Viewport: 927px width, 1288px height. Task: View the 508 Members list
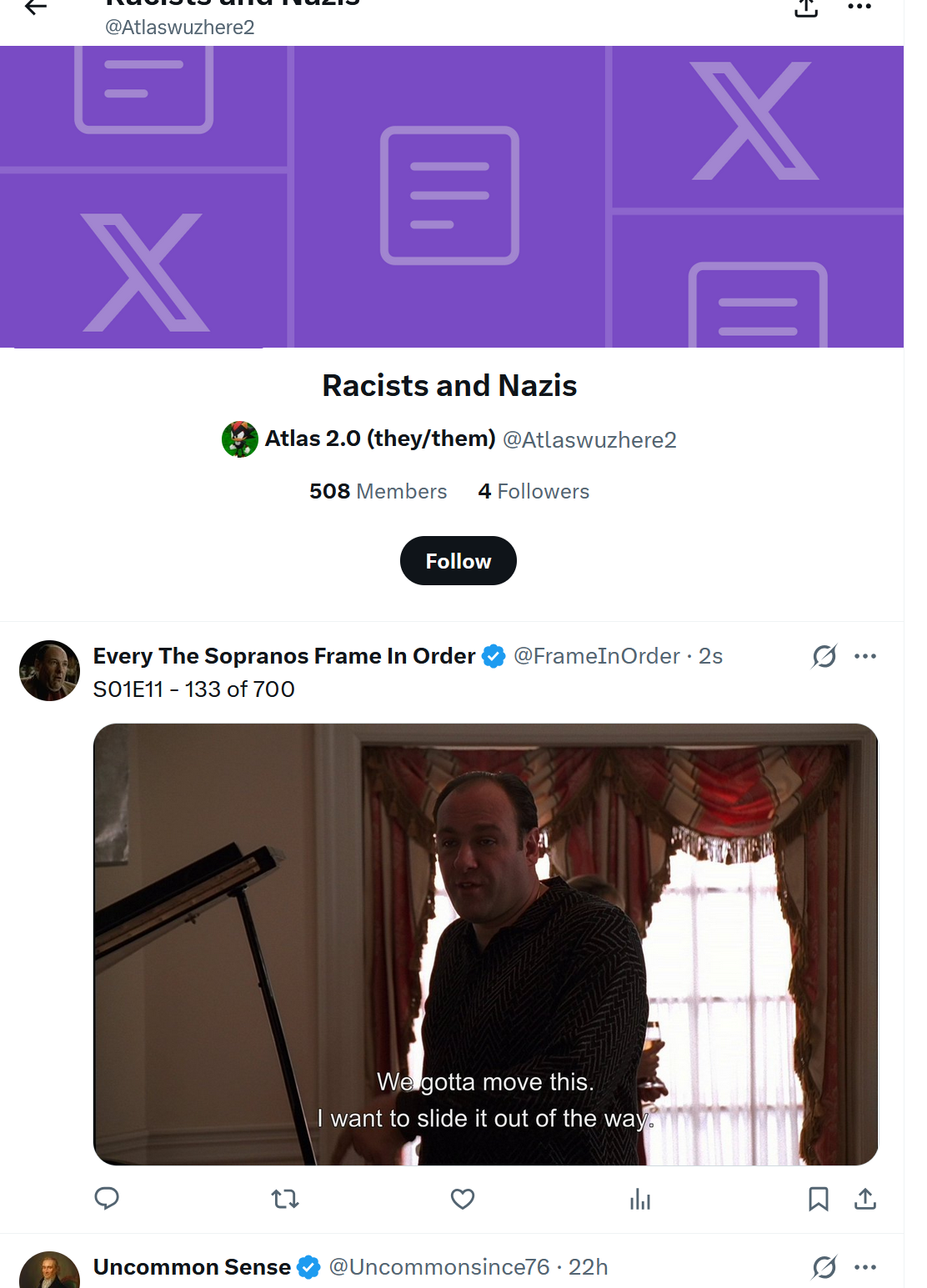click(378, 492)
